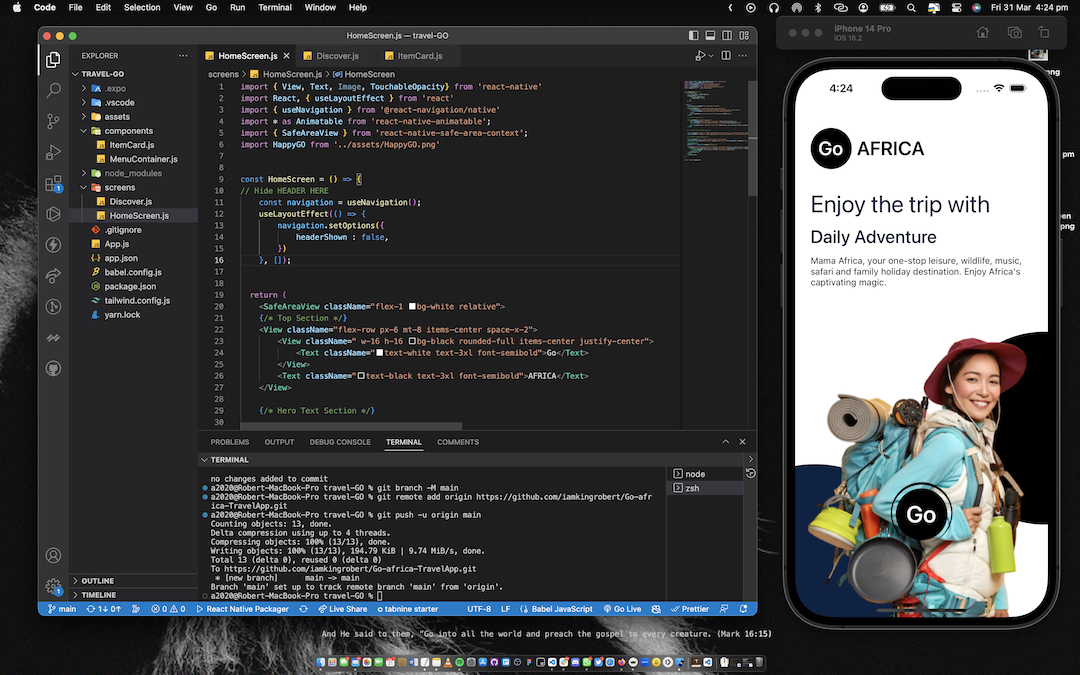
Task: Toggle split editor layout icon in title bar
Action: 724,56
